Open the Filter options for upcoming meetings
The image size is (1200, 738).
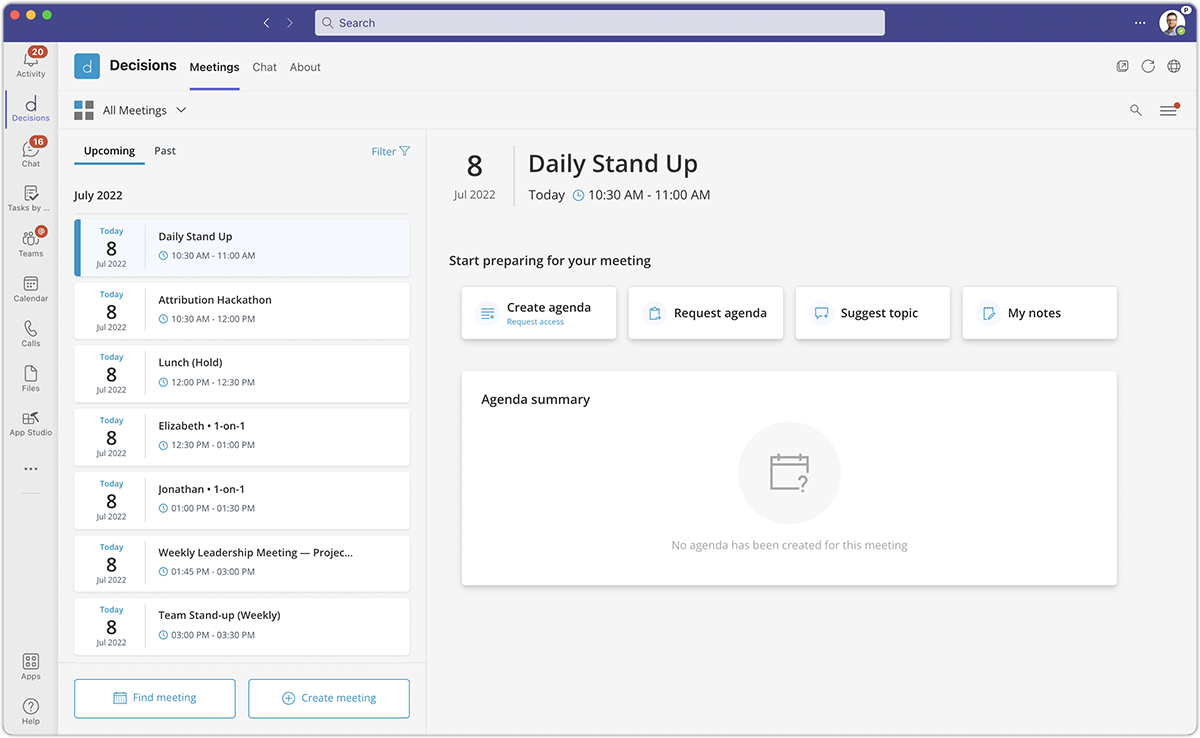(389, 150)
